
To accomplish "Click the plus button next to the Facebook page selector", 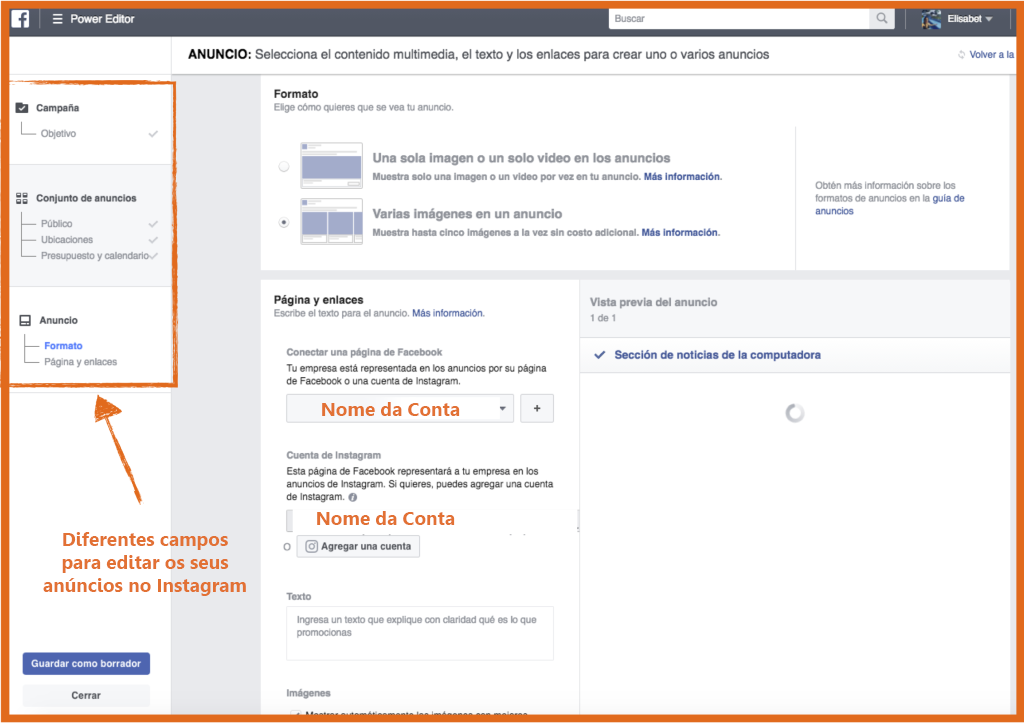I will point(536,409).
